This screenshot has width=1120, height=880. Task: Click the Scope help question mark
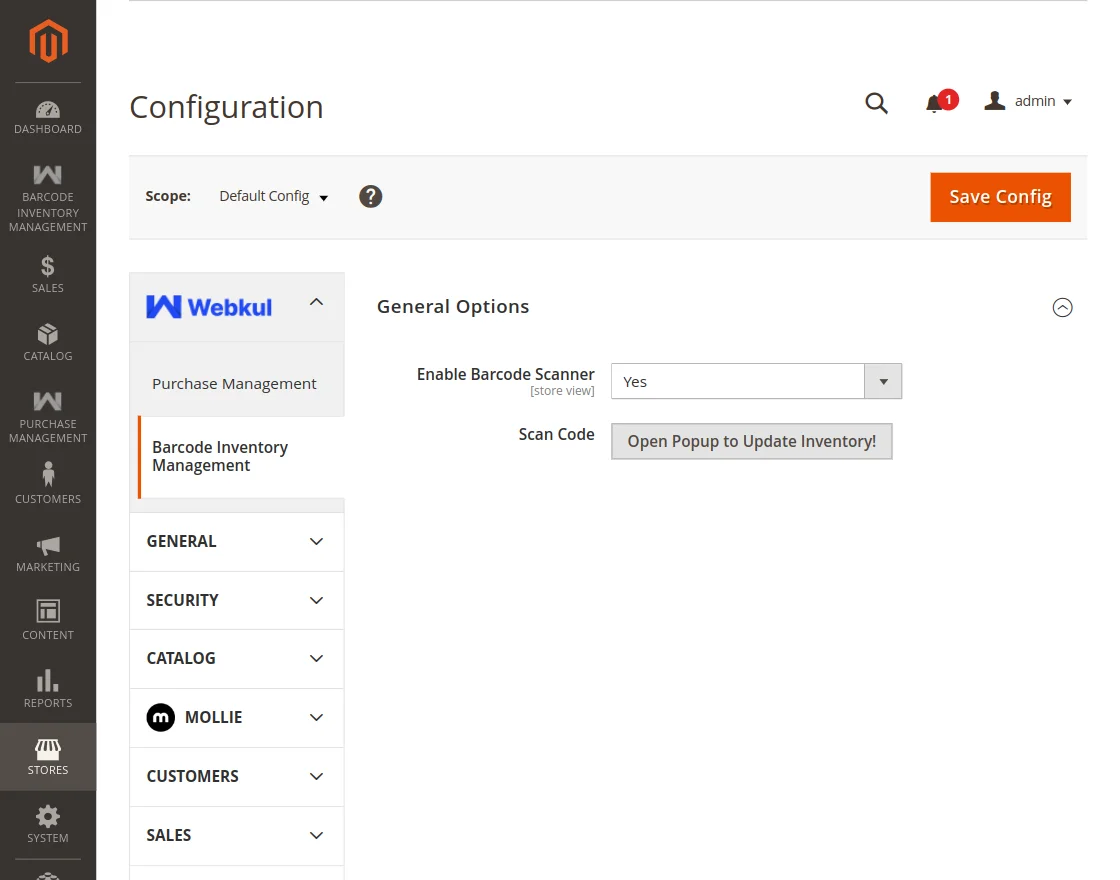[x=370, y=196]
